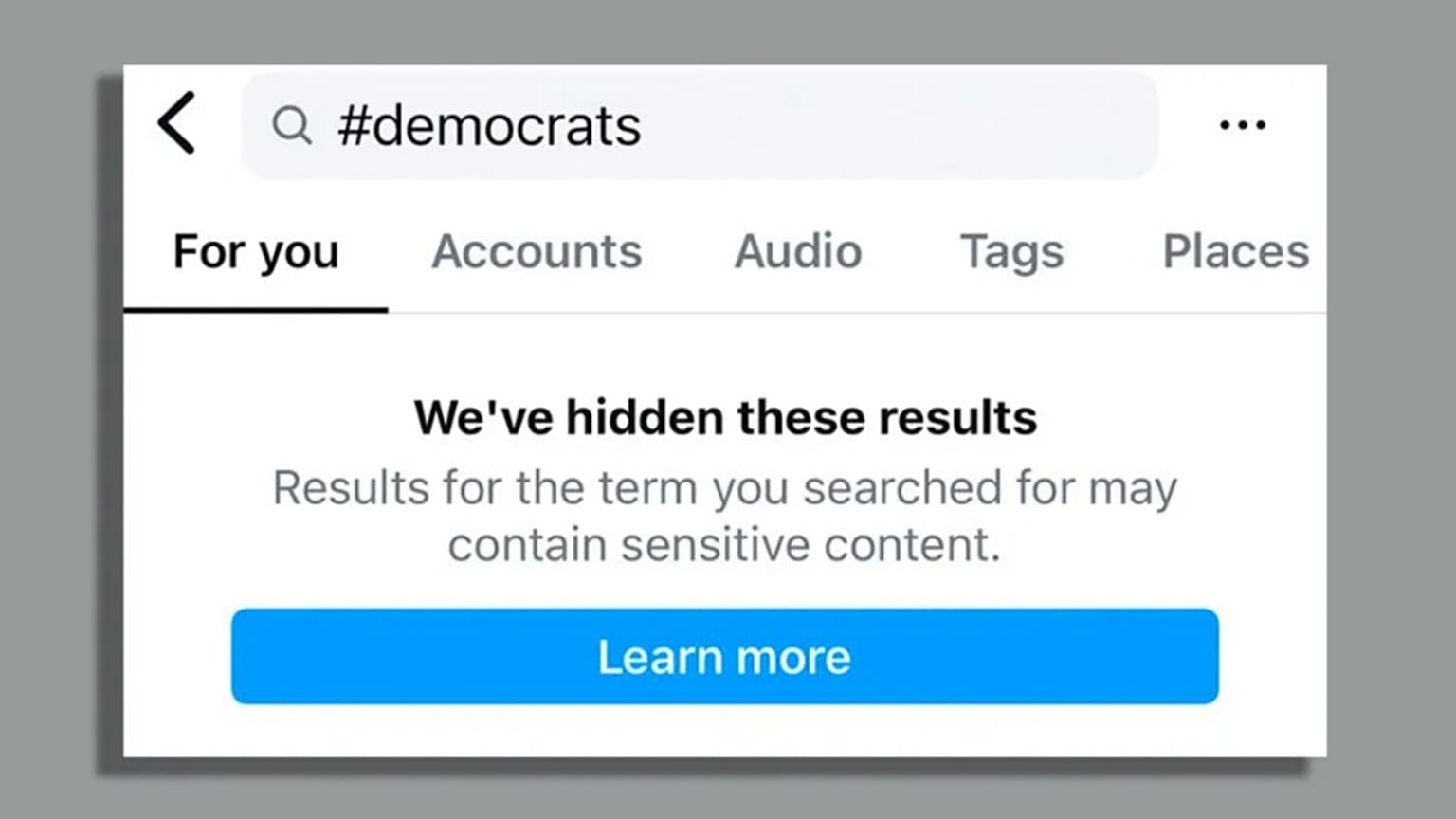Go back using the left chevron arrow
This screenshot has height=819, width=1456.
(177, 123)
